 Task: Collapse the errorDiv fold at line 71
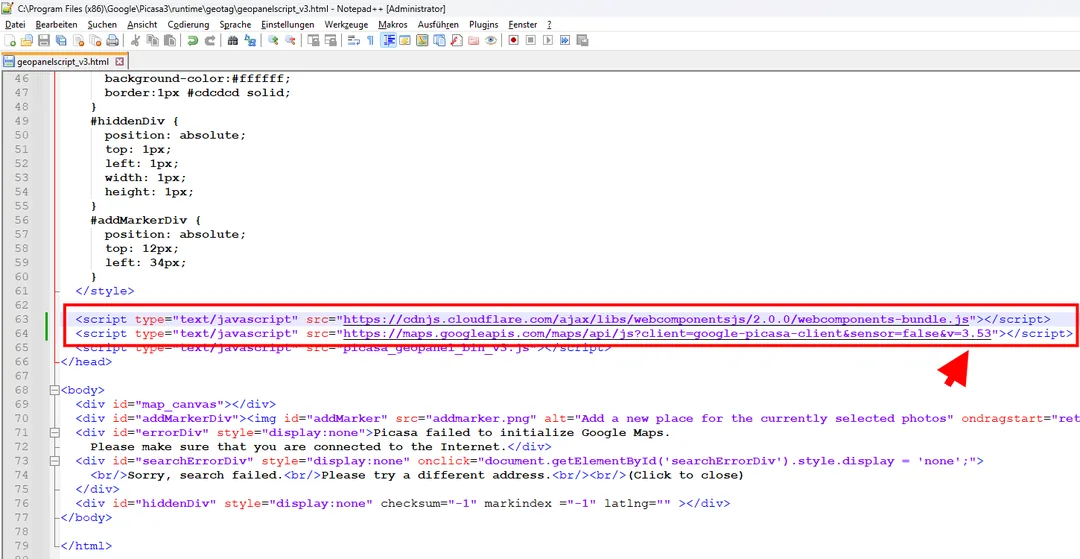click(54, 433)
